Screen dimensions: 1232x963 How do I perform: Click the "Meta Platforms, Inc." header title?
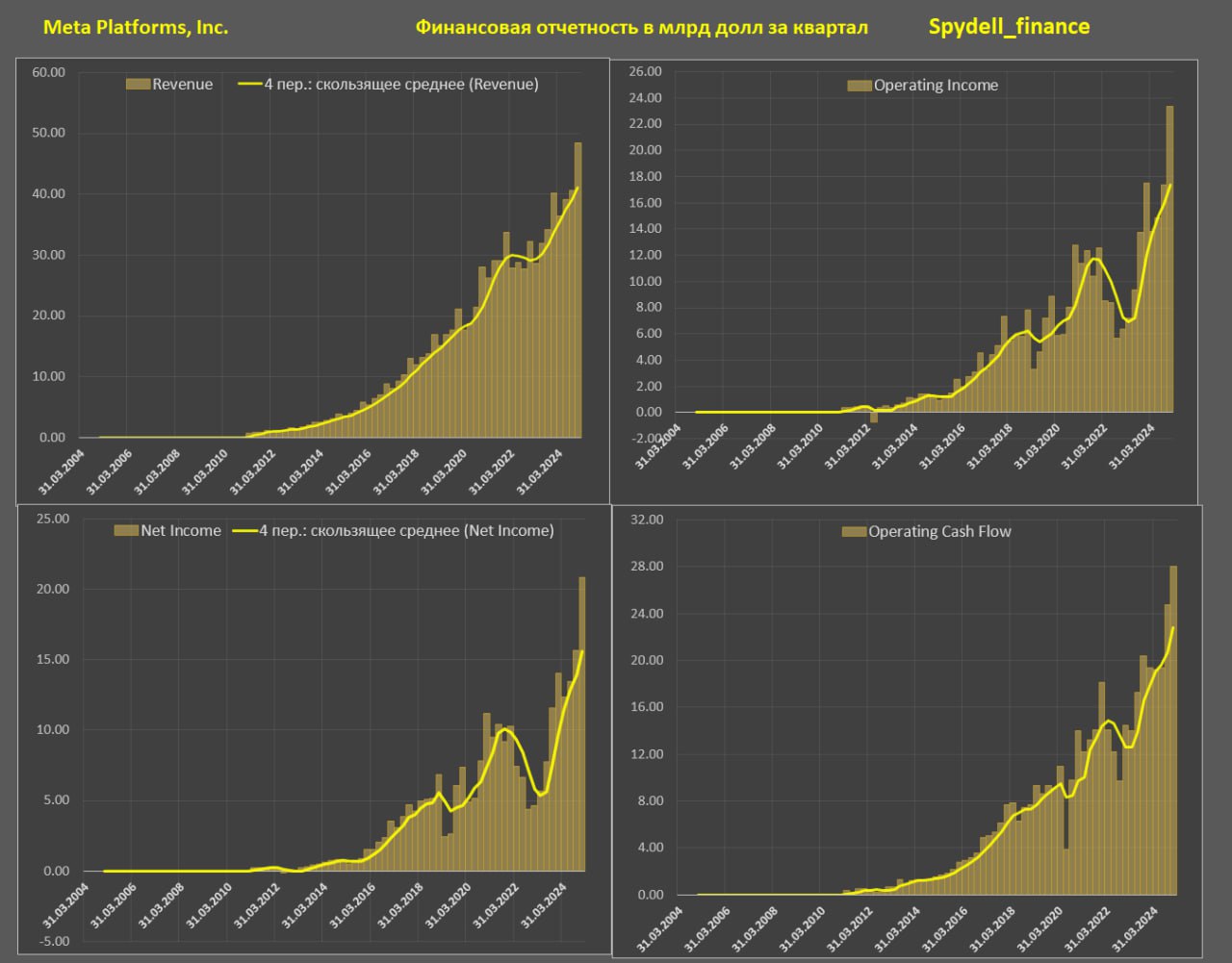(136, 28)
